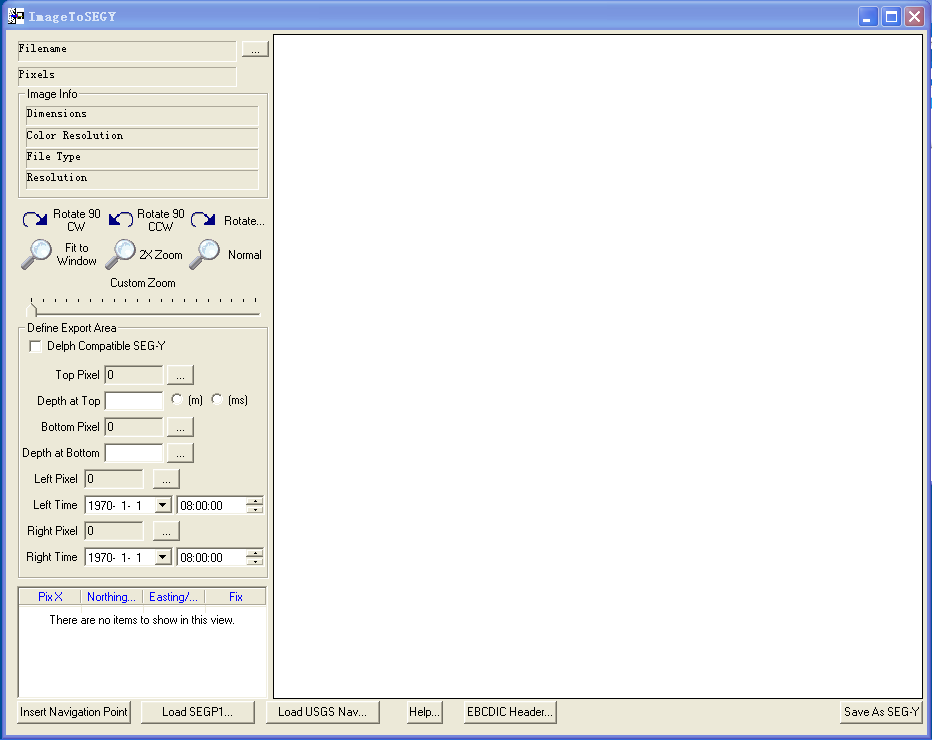Click the Left Pixel picker button
The height and width of the screenshot is (740, 932).
coord(166,479)
